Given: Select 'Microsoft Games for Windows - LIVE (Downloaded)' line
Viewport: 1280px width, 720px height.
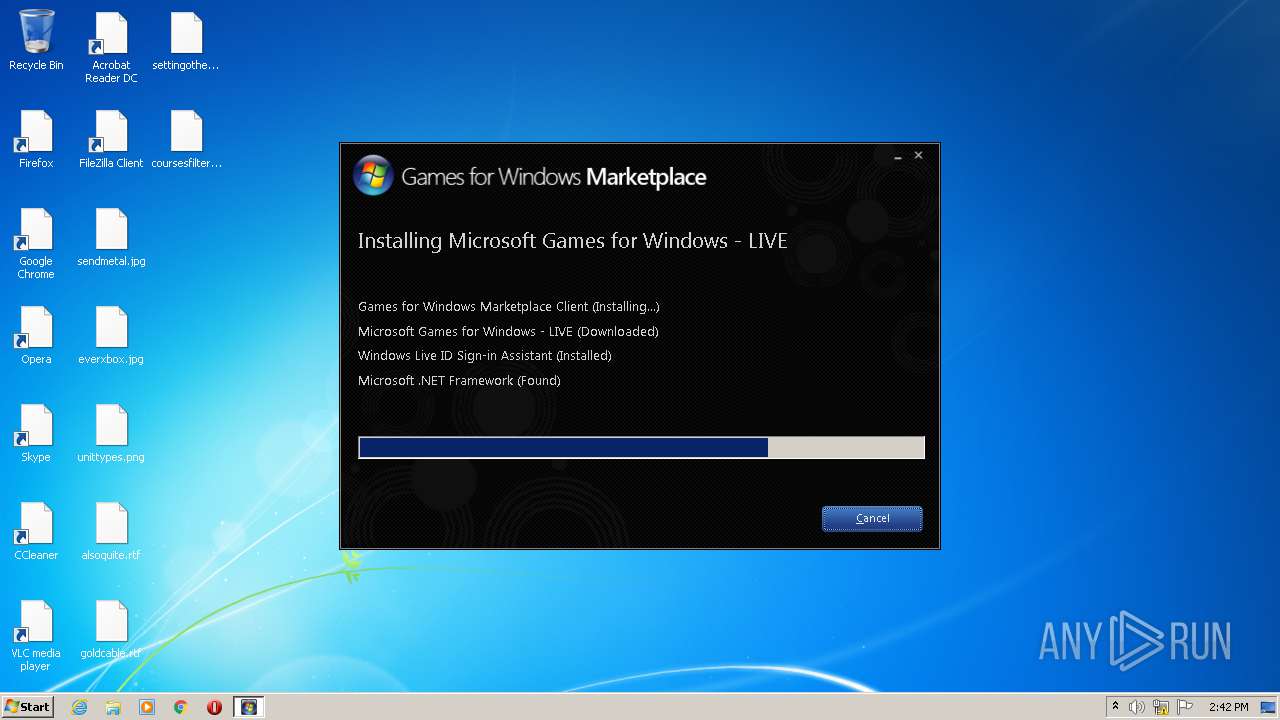Looking at the screenshot, I should [508, 331].
